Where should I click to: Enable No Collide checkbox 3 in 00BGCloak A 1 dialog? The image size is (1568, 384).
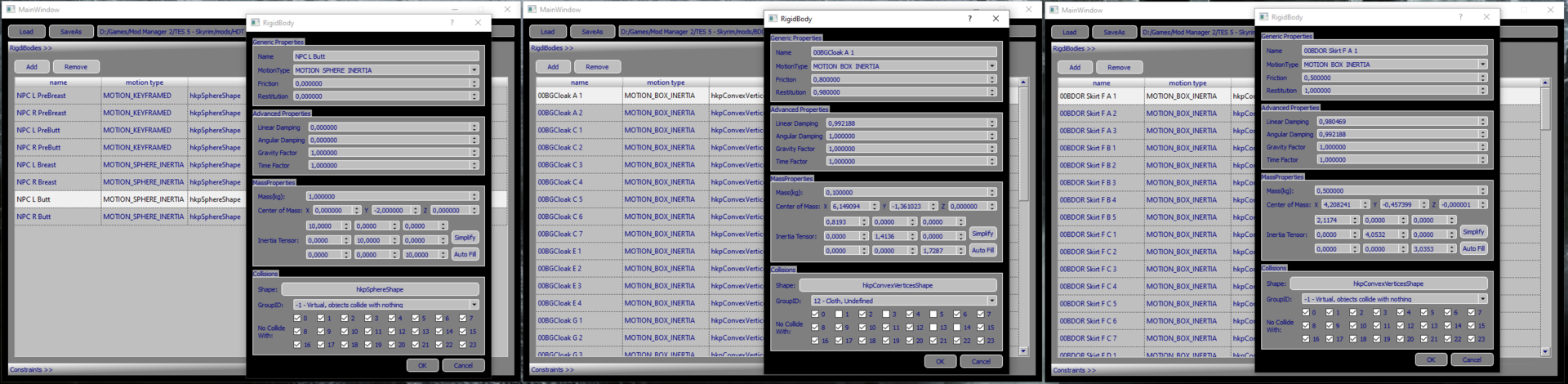(886, 314)
